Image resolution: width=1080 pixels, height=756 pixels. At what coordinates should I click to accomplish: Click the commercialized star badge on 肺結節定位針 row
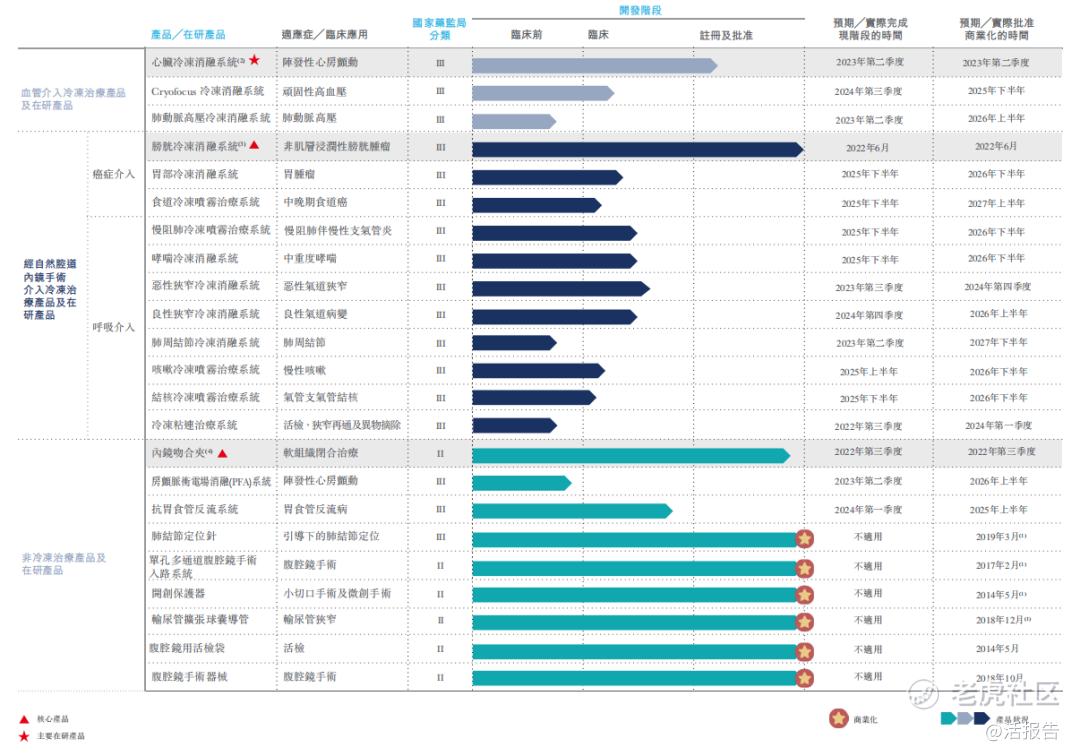804,538
